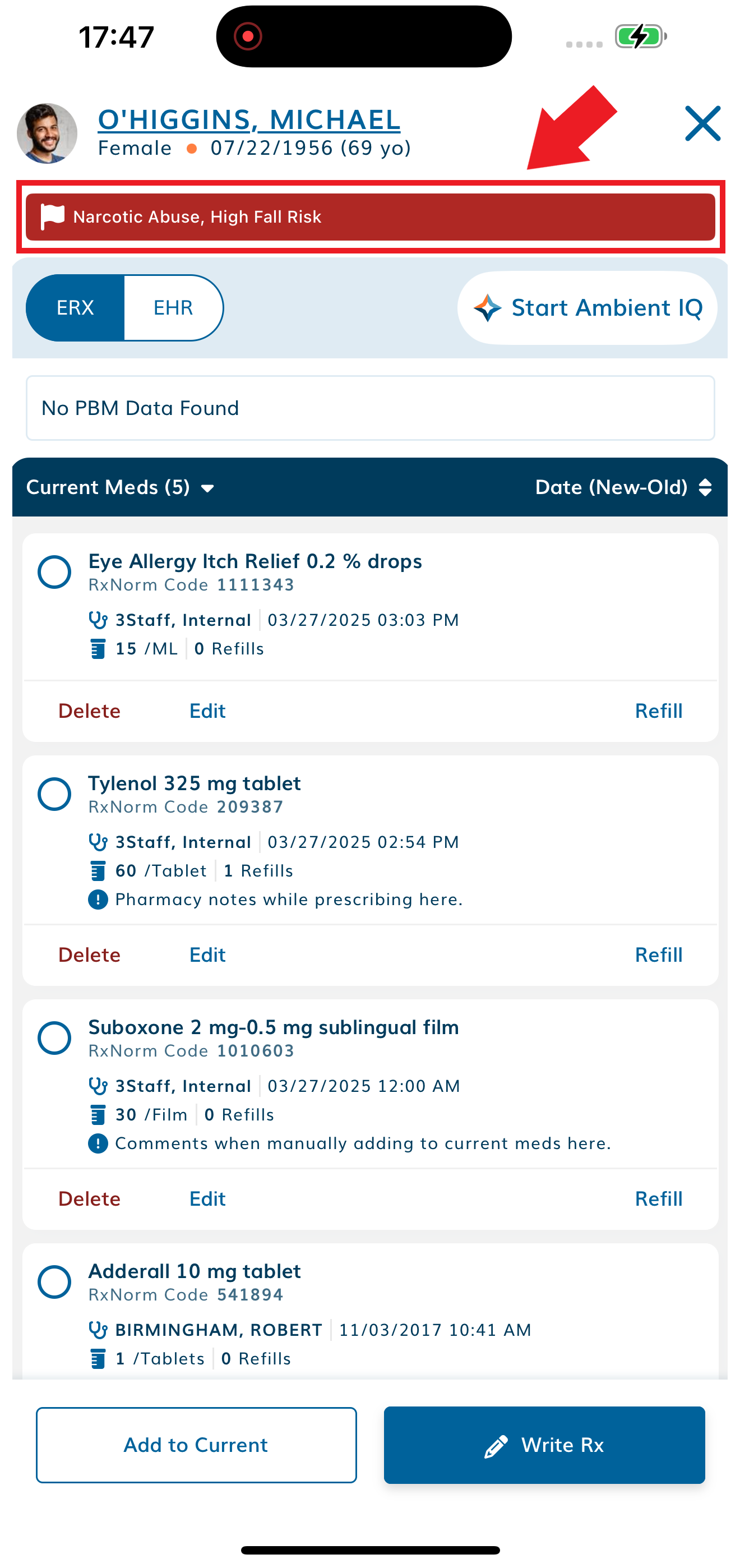Tap the info icon on Tylenol notes
The image size is (740, 1568).
tap(98, 899)
